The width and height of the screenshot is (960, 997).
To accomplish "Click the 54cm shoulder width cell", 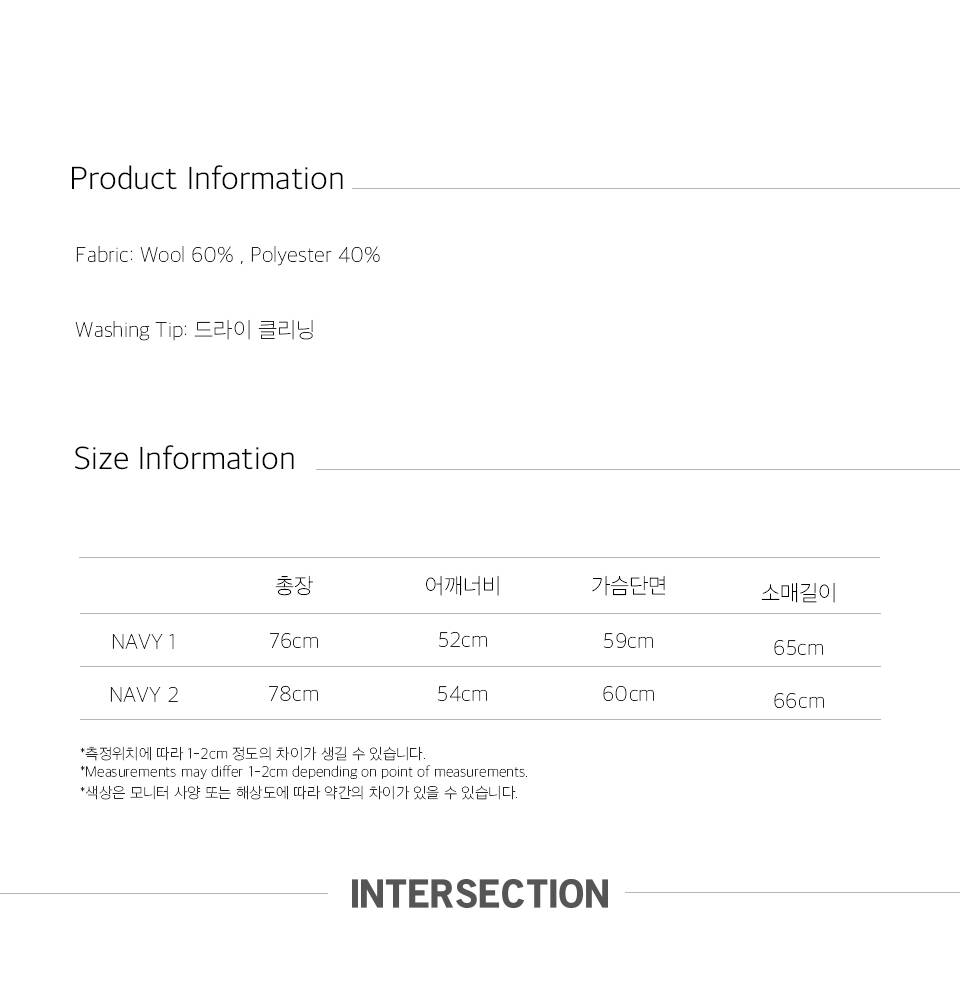I will (x=462, y=694).
